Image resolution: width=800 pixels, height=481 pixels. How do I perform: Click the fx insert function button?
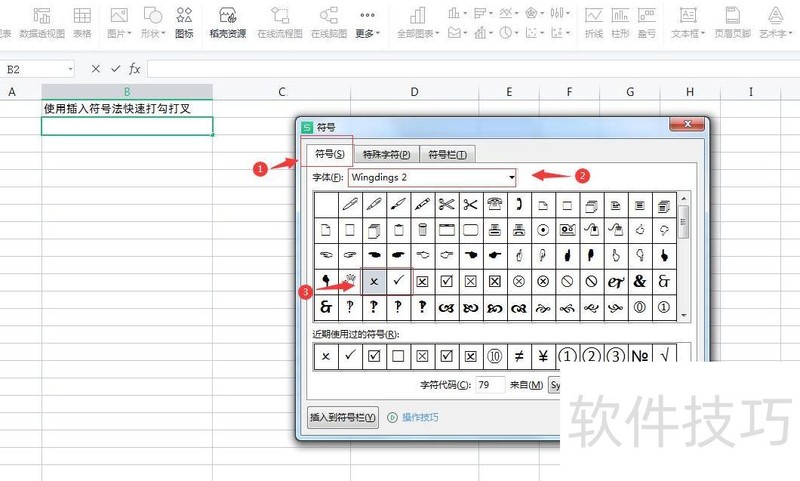[x=134, y=68]
